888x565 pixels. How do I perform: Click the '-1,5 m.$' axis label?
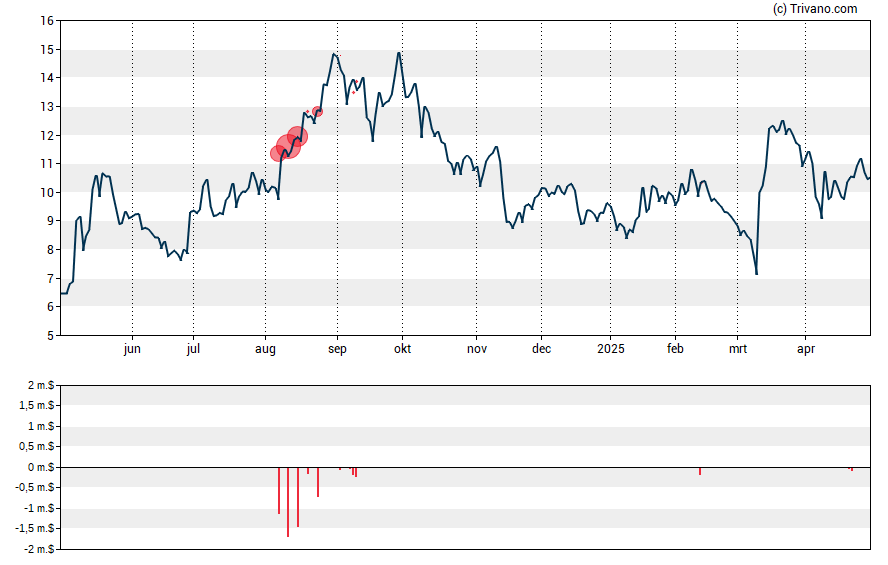tap(36, 528)
